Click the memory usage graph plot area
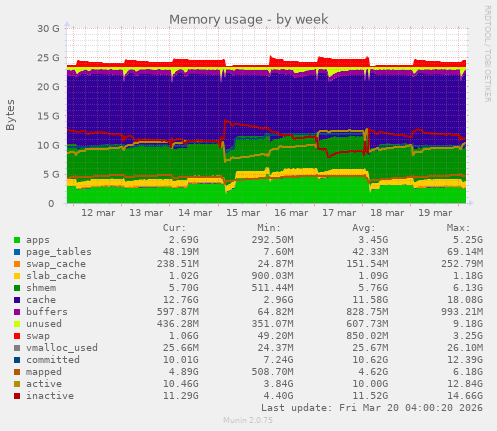This screenshot has height=431, width=497. (266, 116)
